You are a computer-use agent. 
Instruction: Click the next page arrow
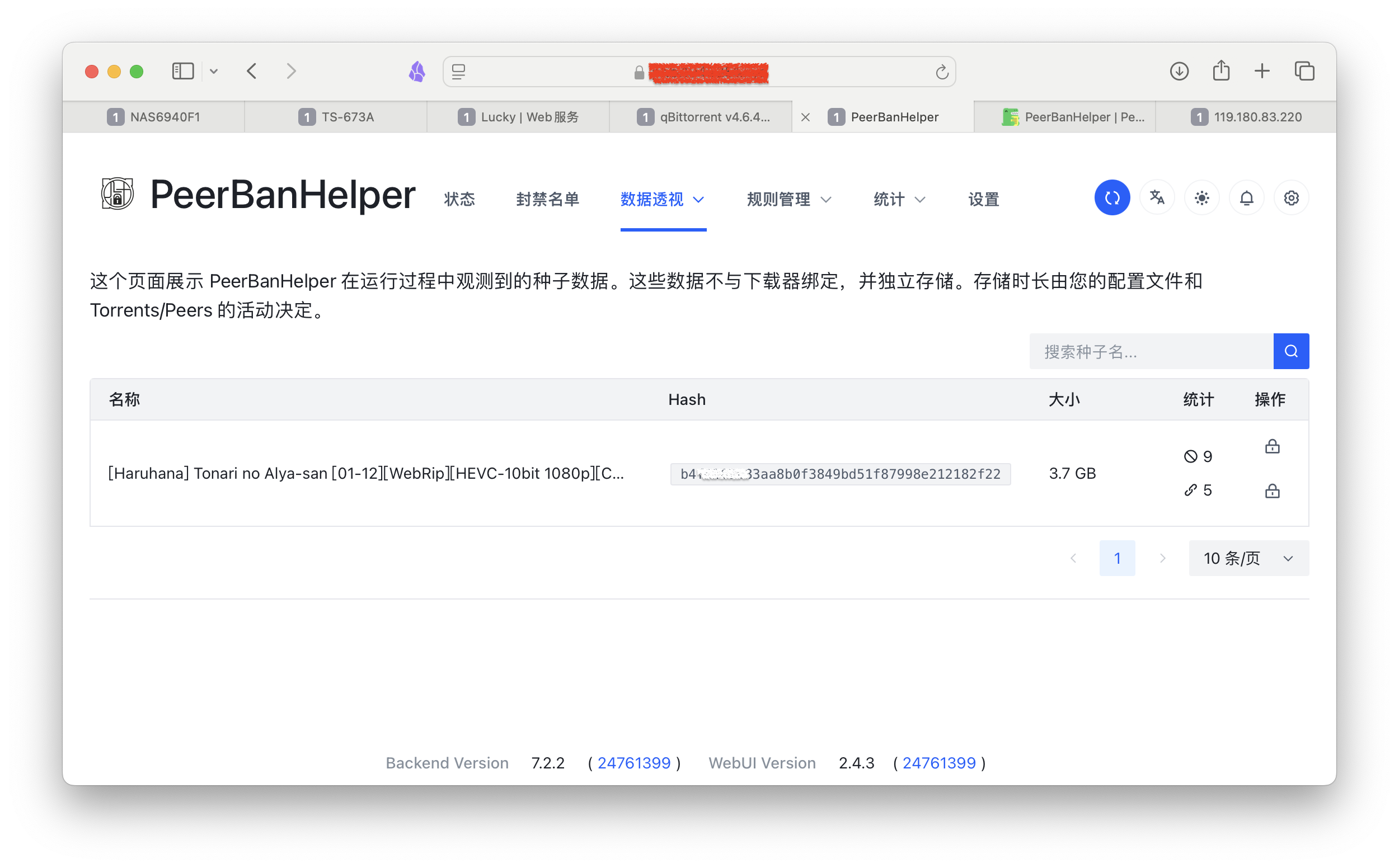[1162, 558]
